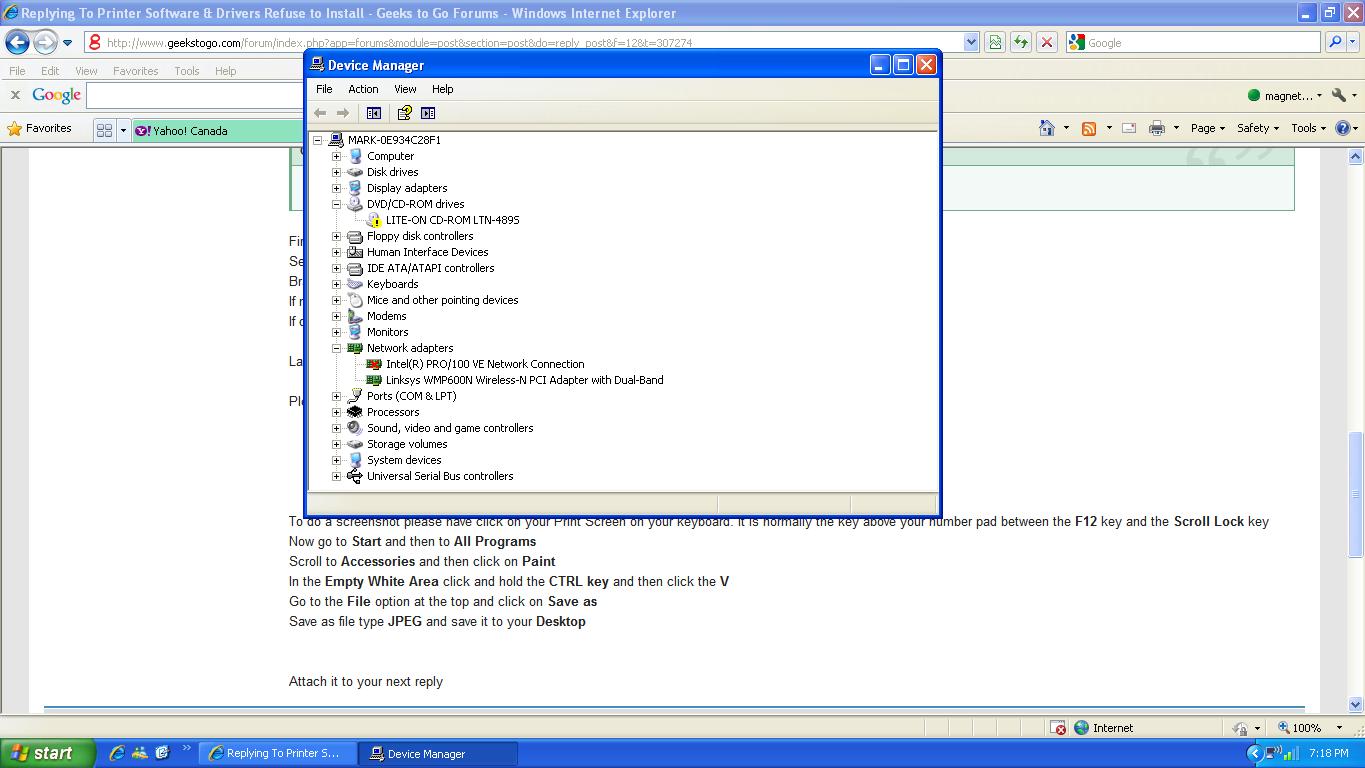Click the Internet Explorer quick launch icon
Viewport: 1365px width, 768px height.
[117, 753]
